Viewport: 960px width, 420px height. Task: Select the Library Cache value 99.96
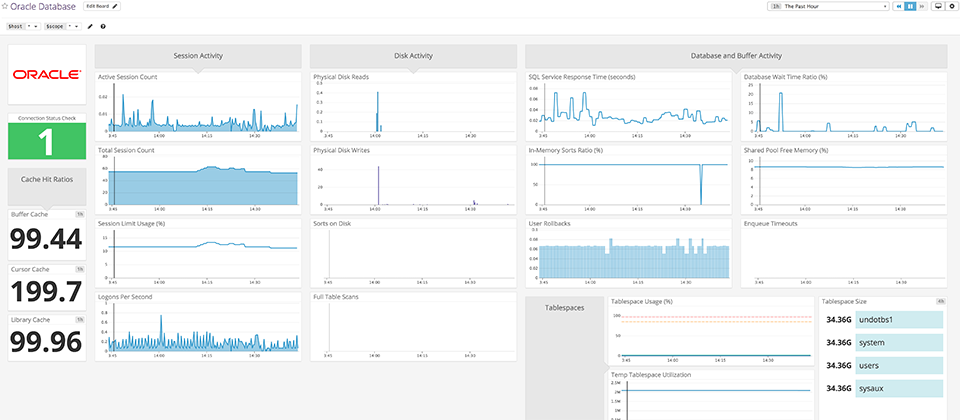(x=46, y=342)
